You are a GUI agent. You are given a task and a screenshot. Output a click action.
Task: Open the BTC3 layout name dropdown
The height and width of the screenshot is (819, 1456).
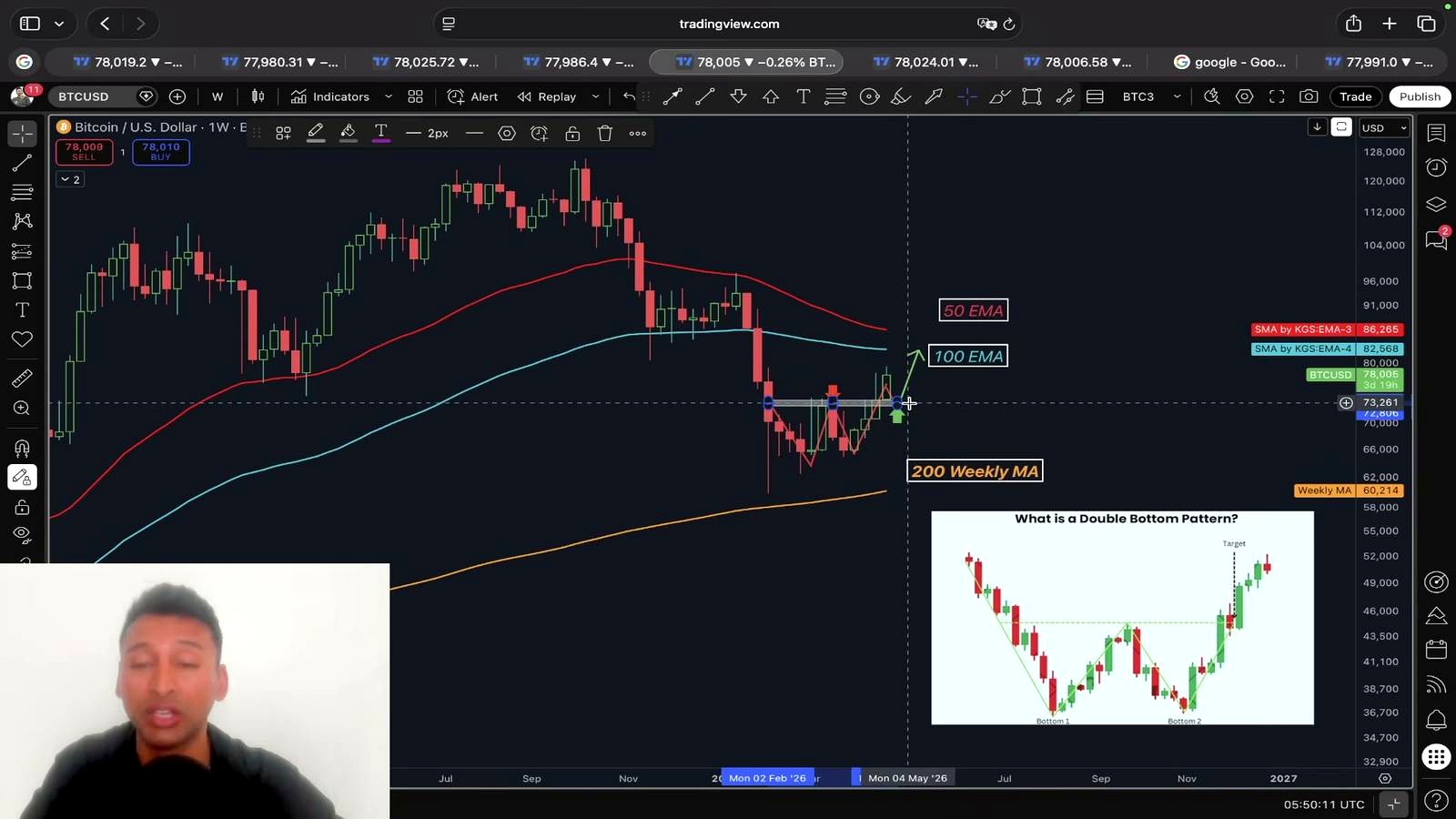pos(1150,96)
